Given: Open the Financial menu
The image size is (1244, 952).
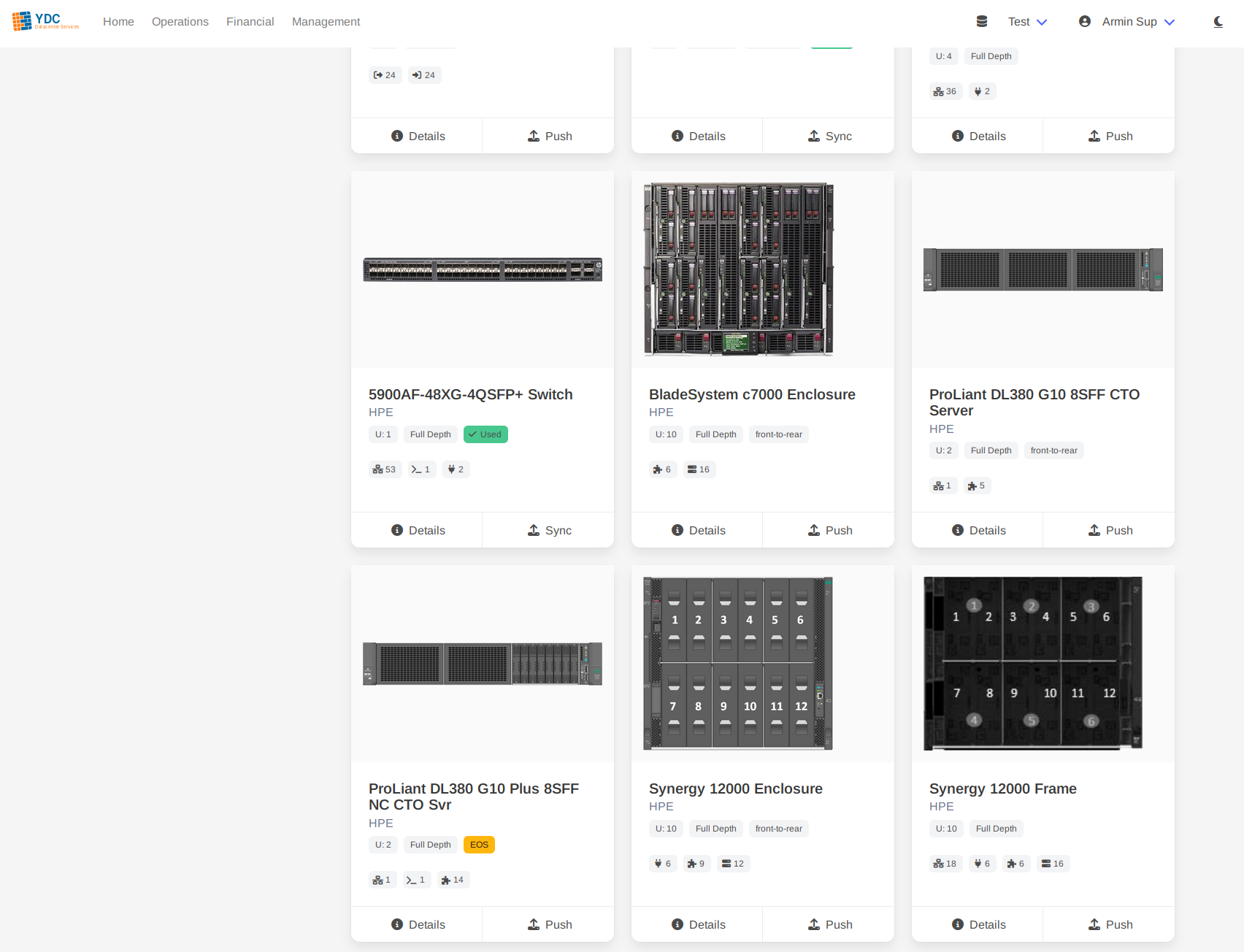Looking at the screenshot, I should coord(250,22).
